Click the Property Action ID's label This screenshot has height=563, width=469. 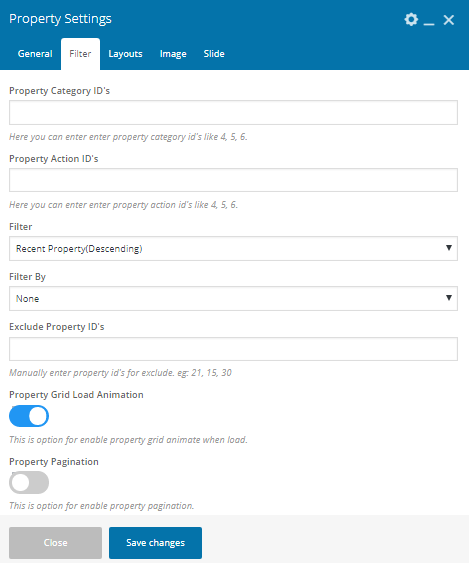pyautogui.click(x=54, y=159)
